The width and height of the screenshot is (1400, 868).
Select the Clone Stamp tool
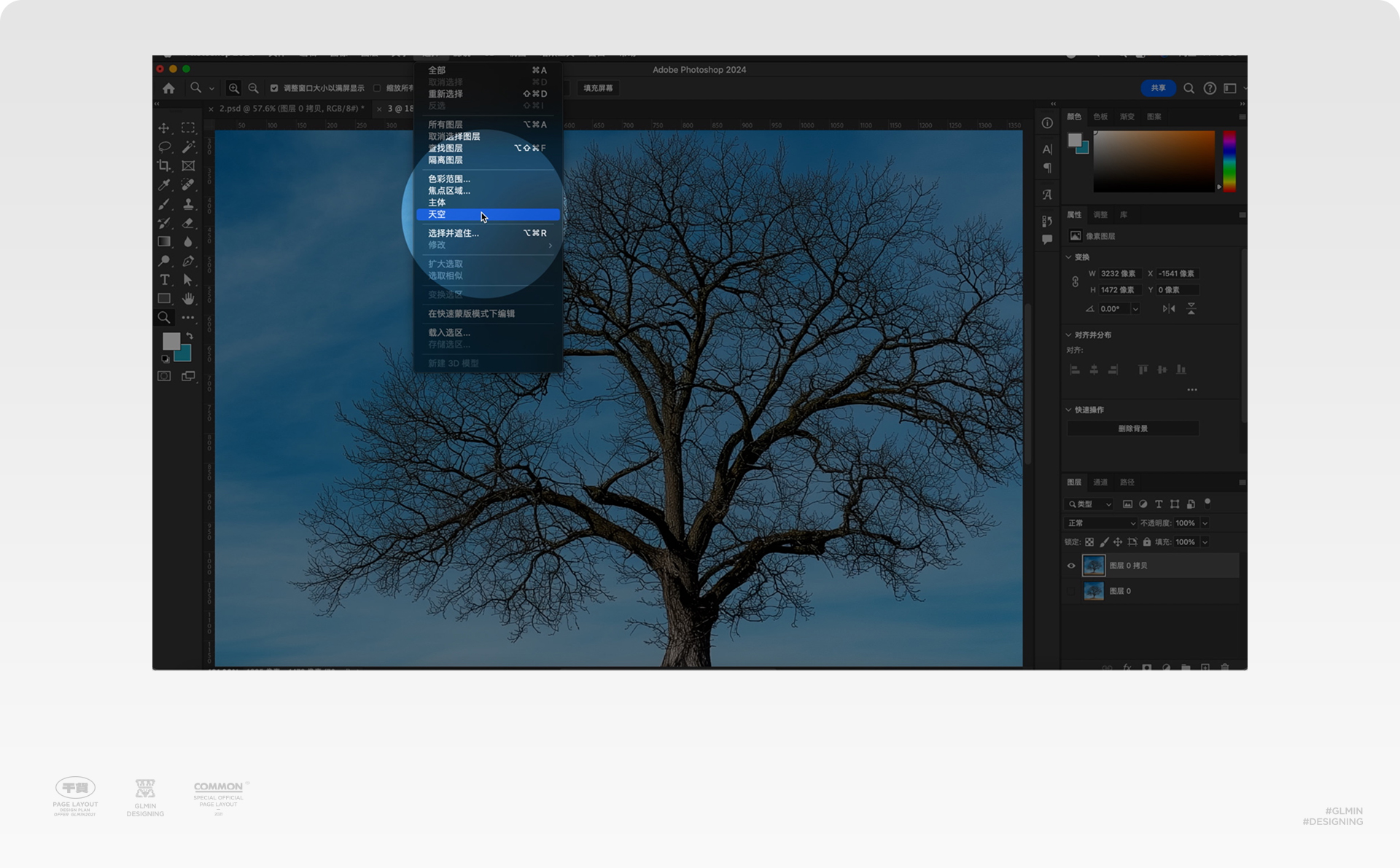188,204
